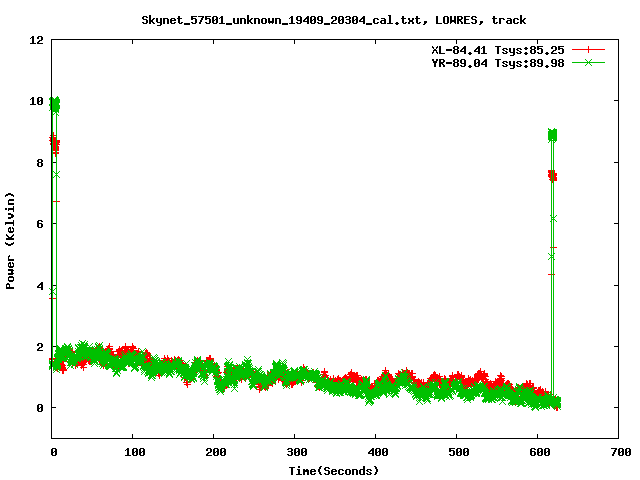Click the plot title 'Skynet_57501_unknown_19409_20304_cal.txt, LOWRES, track'

[333, 20]
